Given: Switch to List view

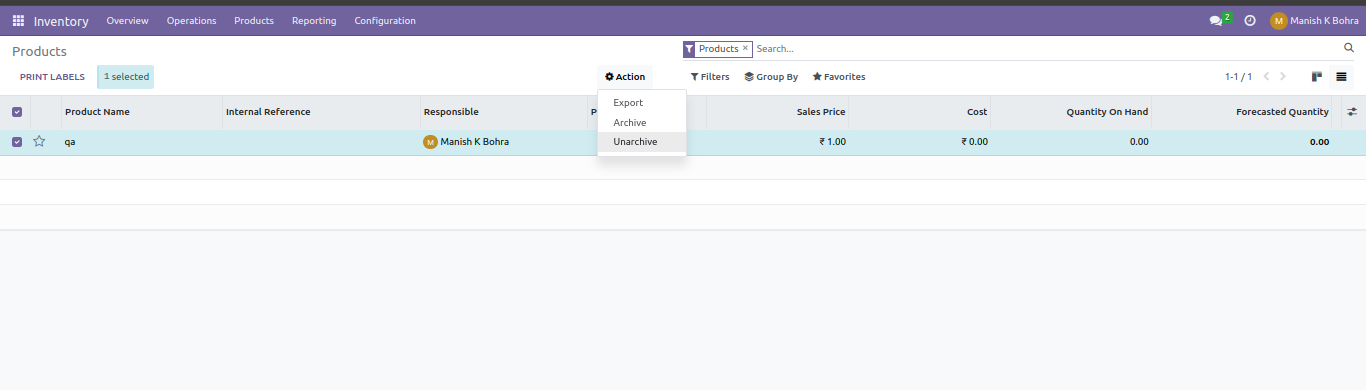Looking at the screenshot, I should (1341, 77).
